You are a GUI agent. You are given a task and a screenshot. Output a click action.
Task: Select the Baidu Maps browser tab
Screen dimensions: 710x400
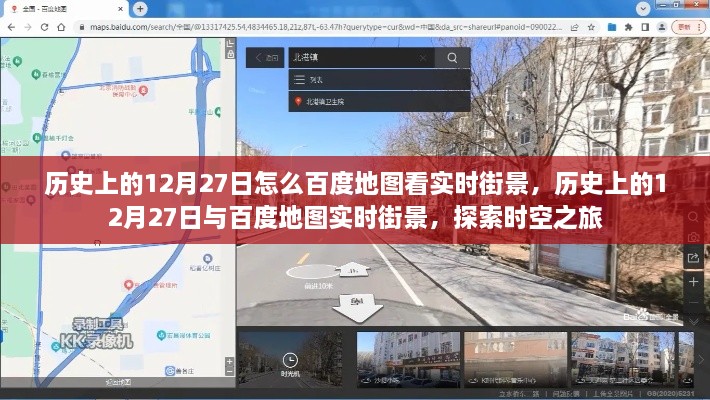(65, 9)
